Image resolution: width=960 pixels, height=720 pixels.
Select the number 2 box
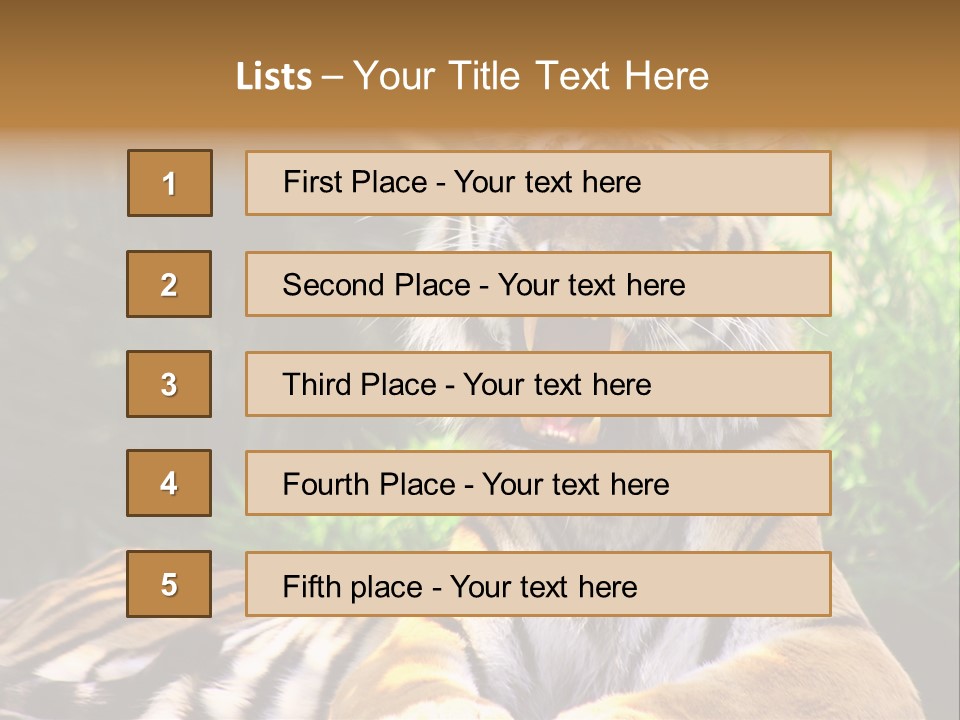point(169,284)
